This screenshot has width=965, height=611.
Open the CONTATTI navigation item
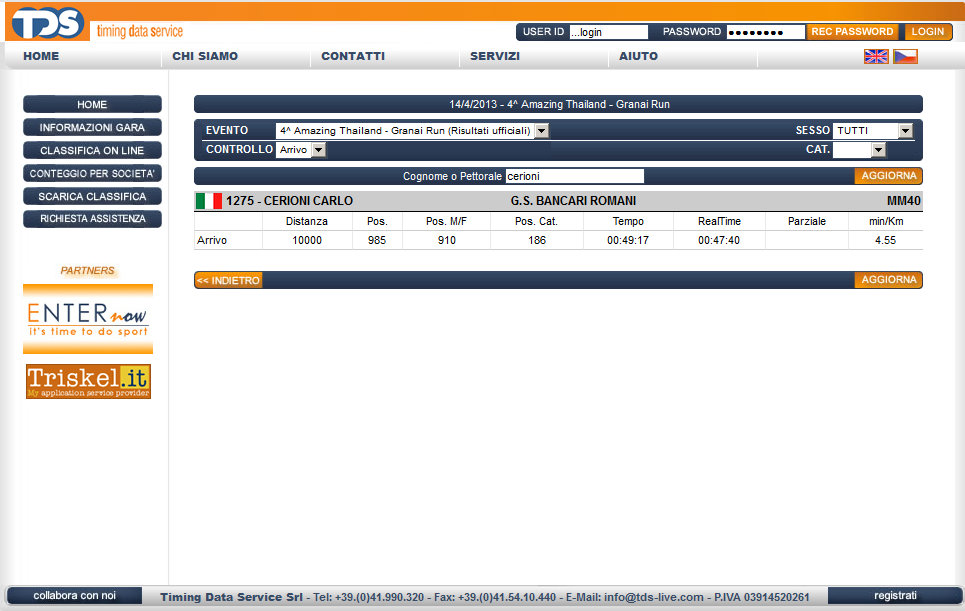click(353, 56)
